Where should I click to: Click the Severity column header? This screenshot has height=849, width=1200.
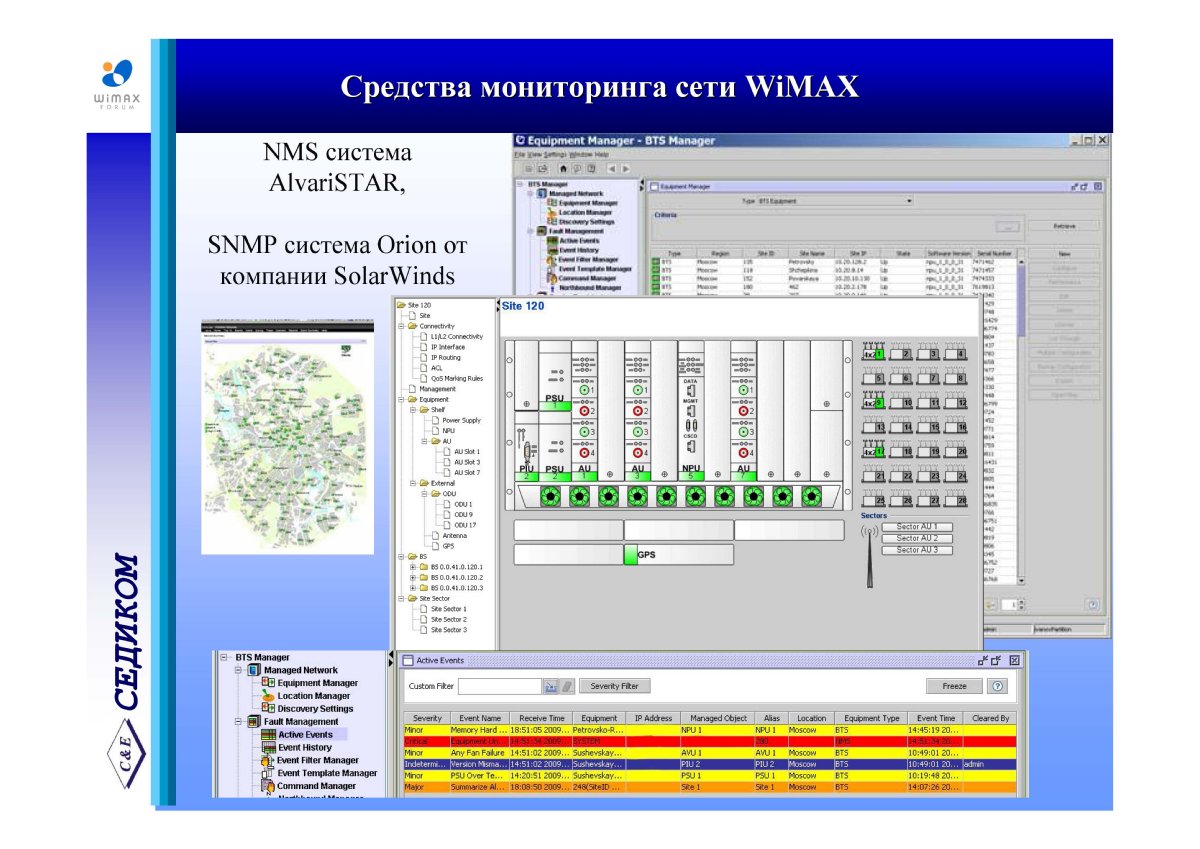point(427,718)
